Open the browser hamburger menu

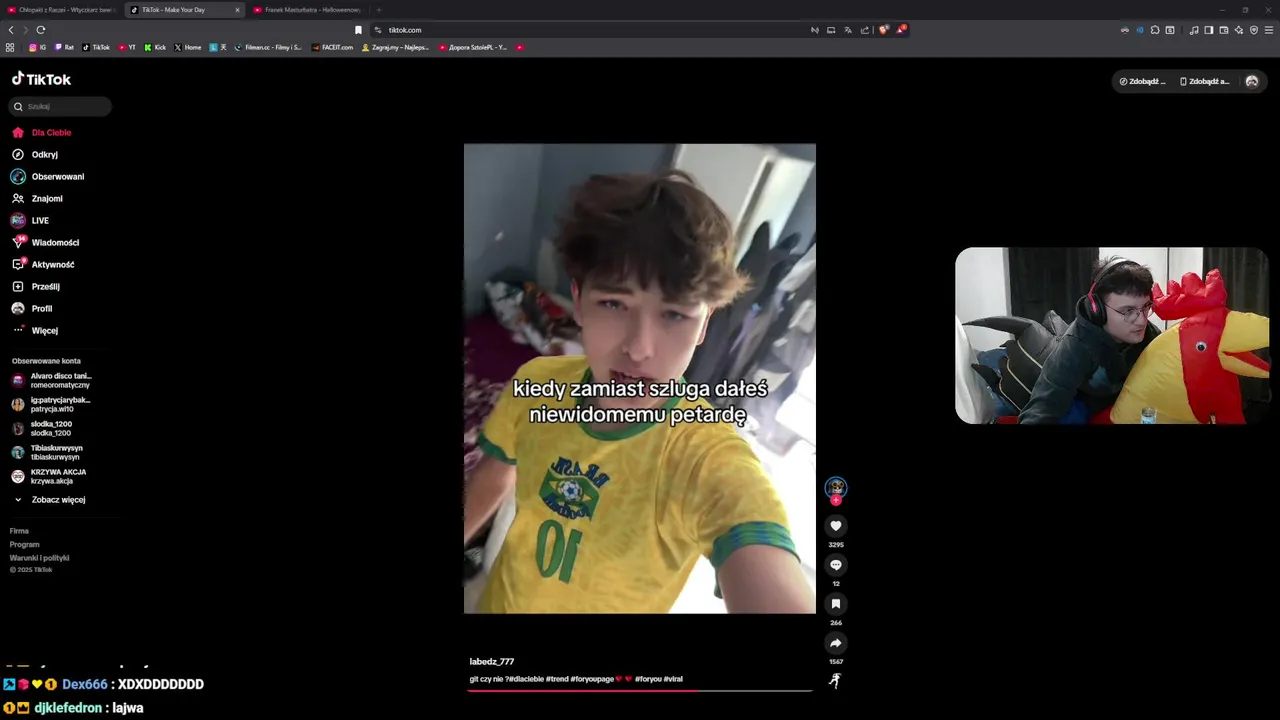point(1270,30)
